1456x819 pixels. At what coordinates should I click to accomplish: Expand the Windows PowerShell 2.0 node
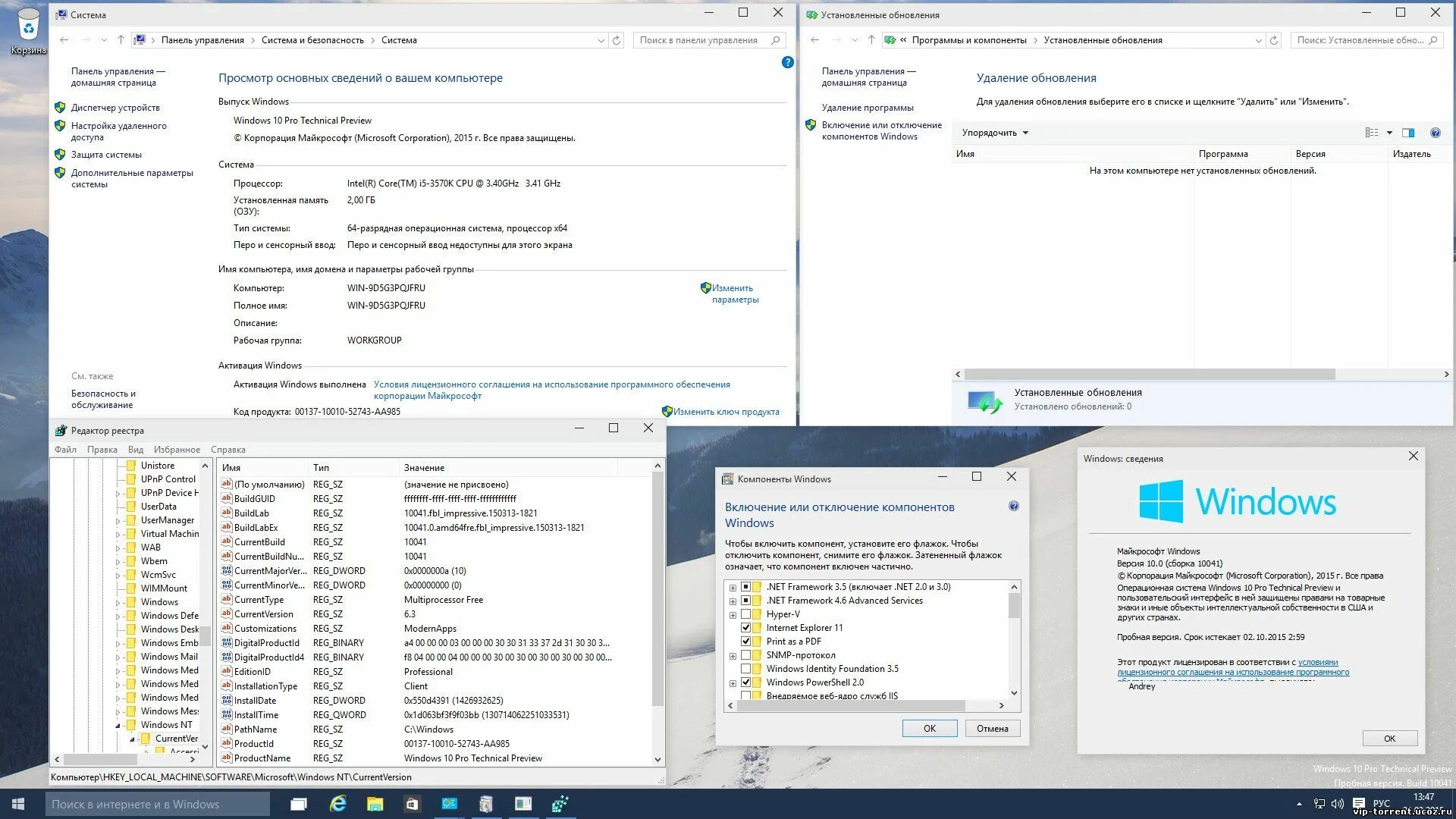[733, 683]
